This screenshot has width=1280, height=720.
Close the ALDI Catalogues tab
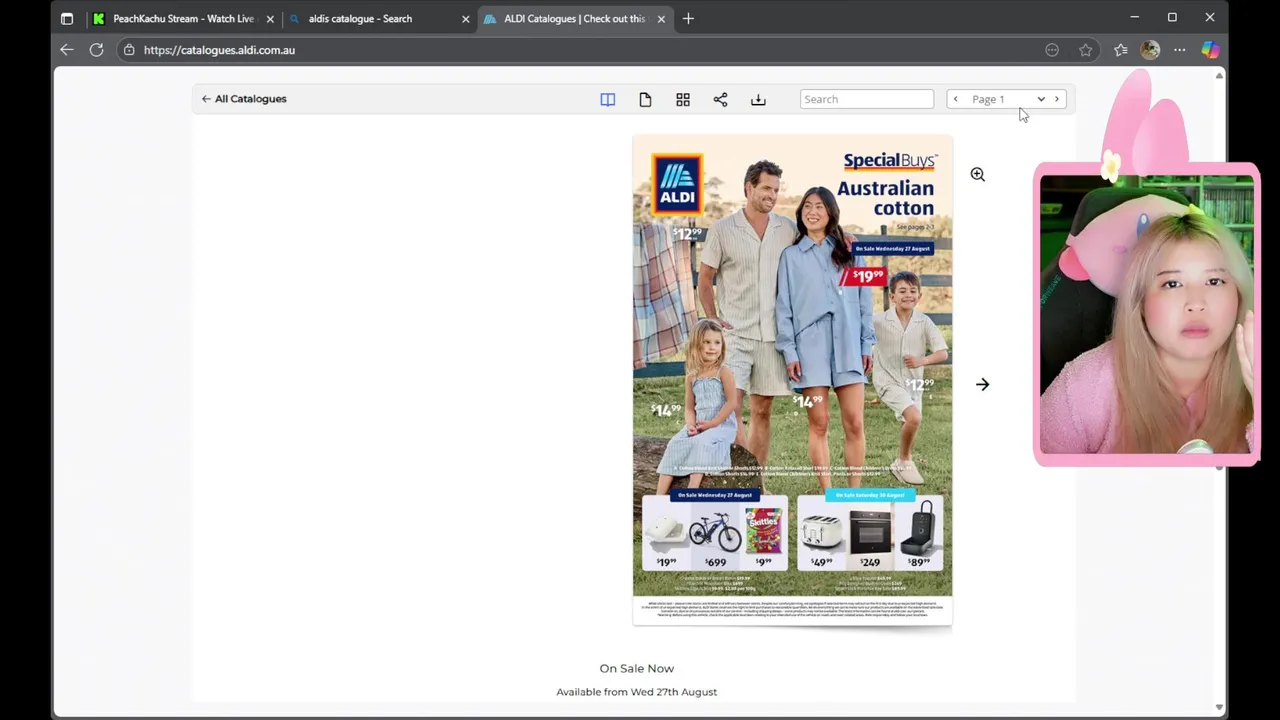661,19
